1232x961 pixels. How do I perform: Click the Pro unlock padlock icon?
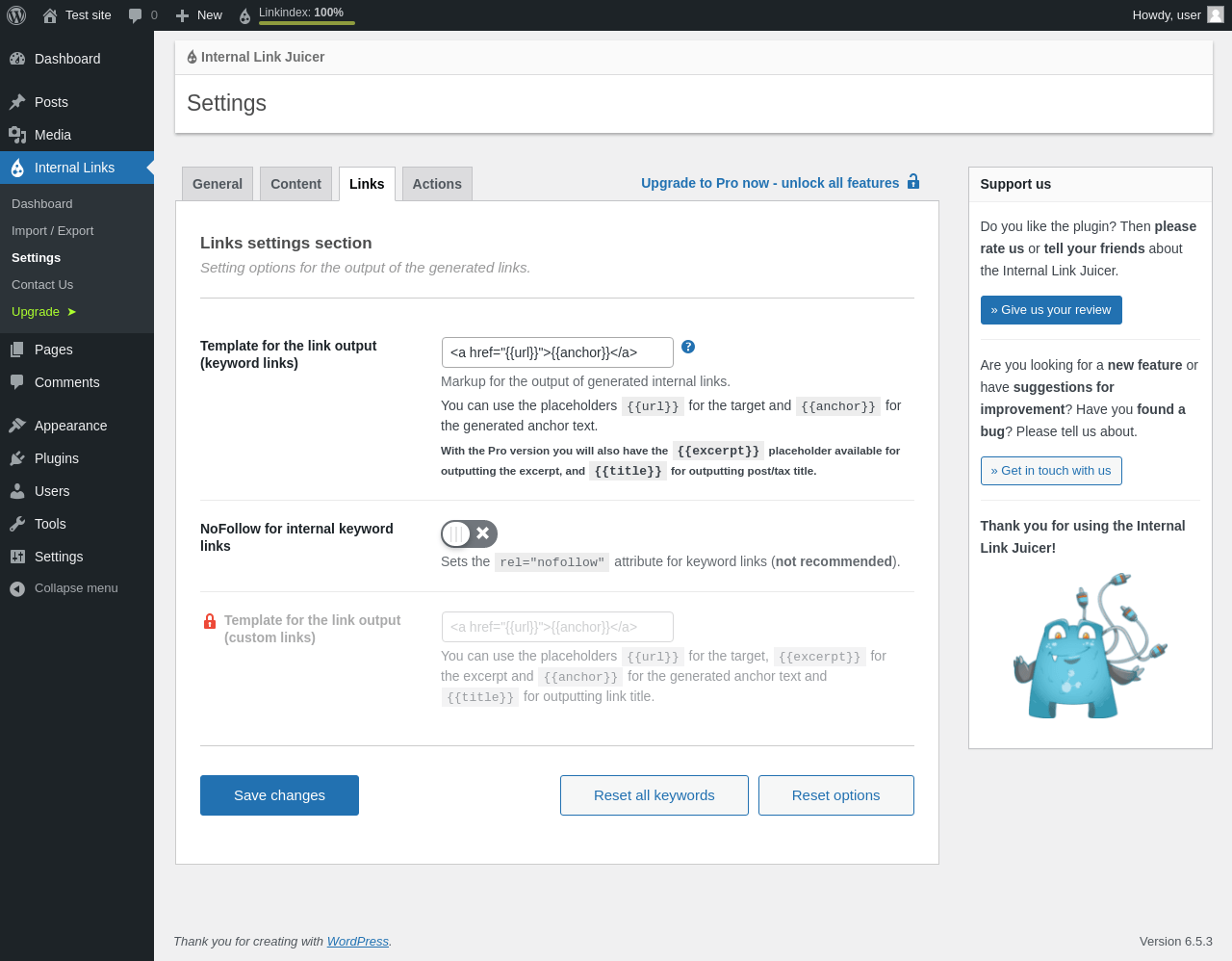[x=913, y=181]
